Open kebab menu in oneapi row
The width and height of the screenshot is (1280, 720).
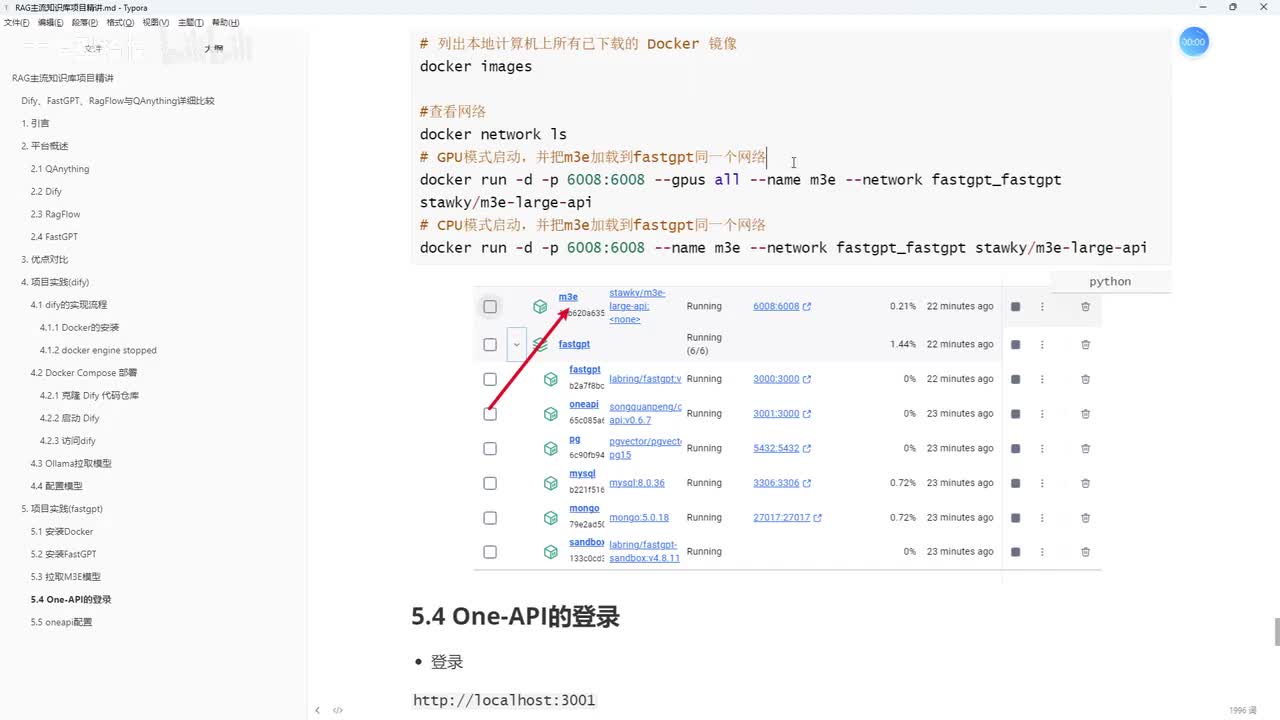point(1042,414)
